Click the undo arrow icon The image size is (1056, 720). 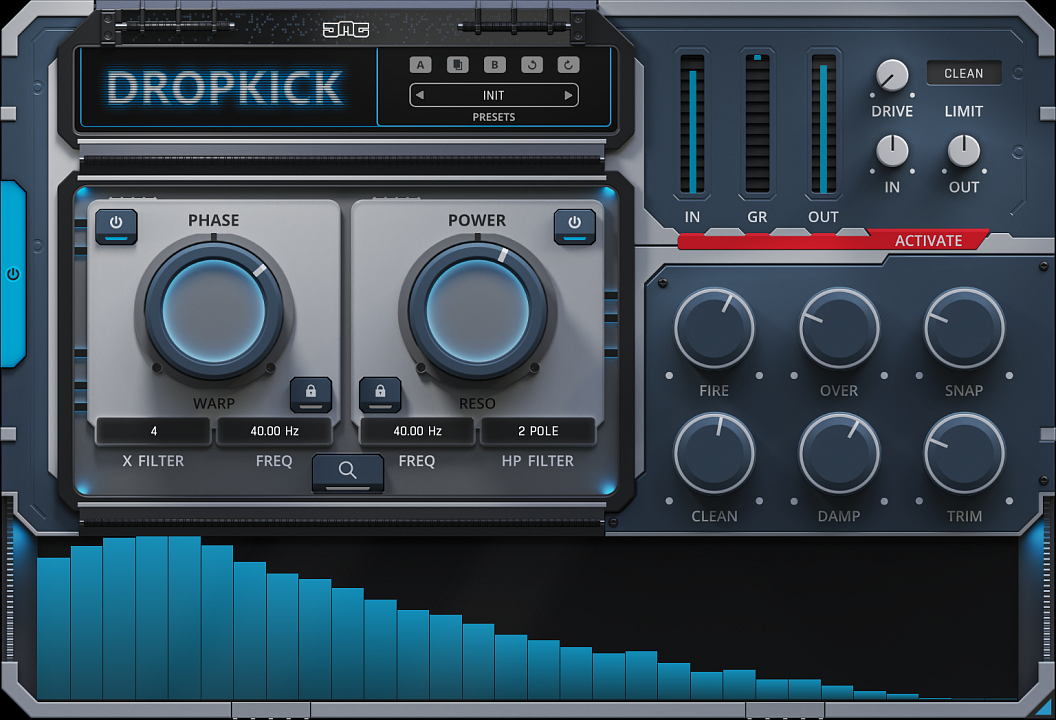tap(531, 65)
